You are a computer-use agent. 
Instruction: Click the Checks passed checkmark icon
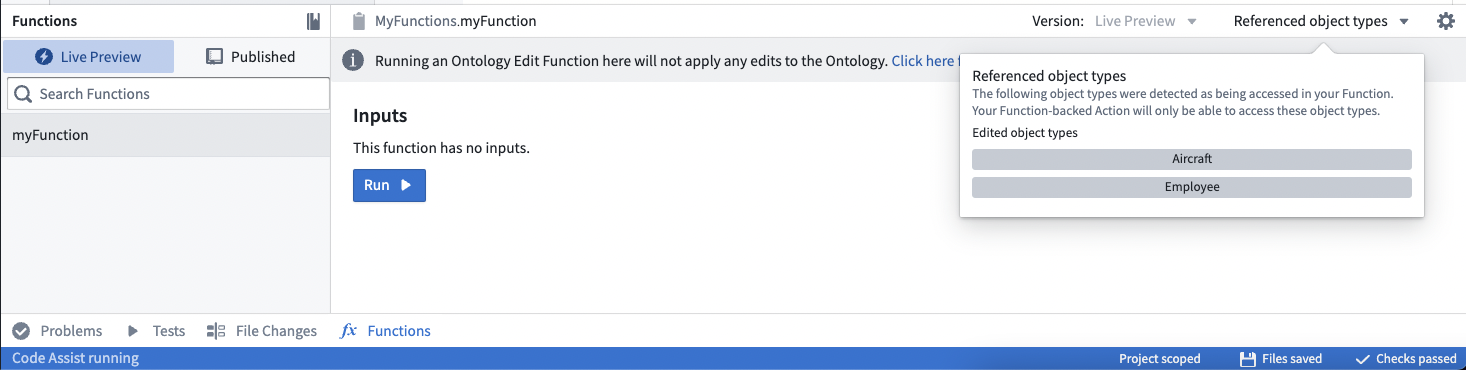click(1362, 359)
